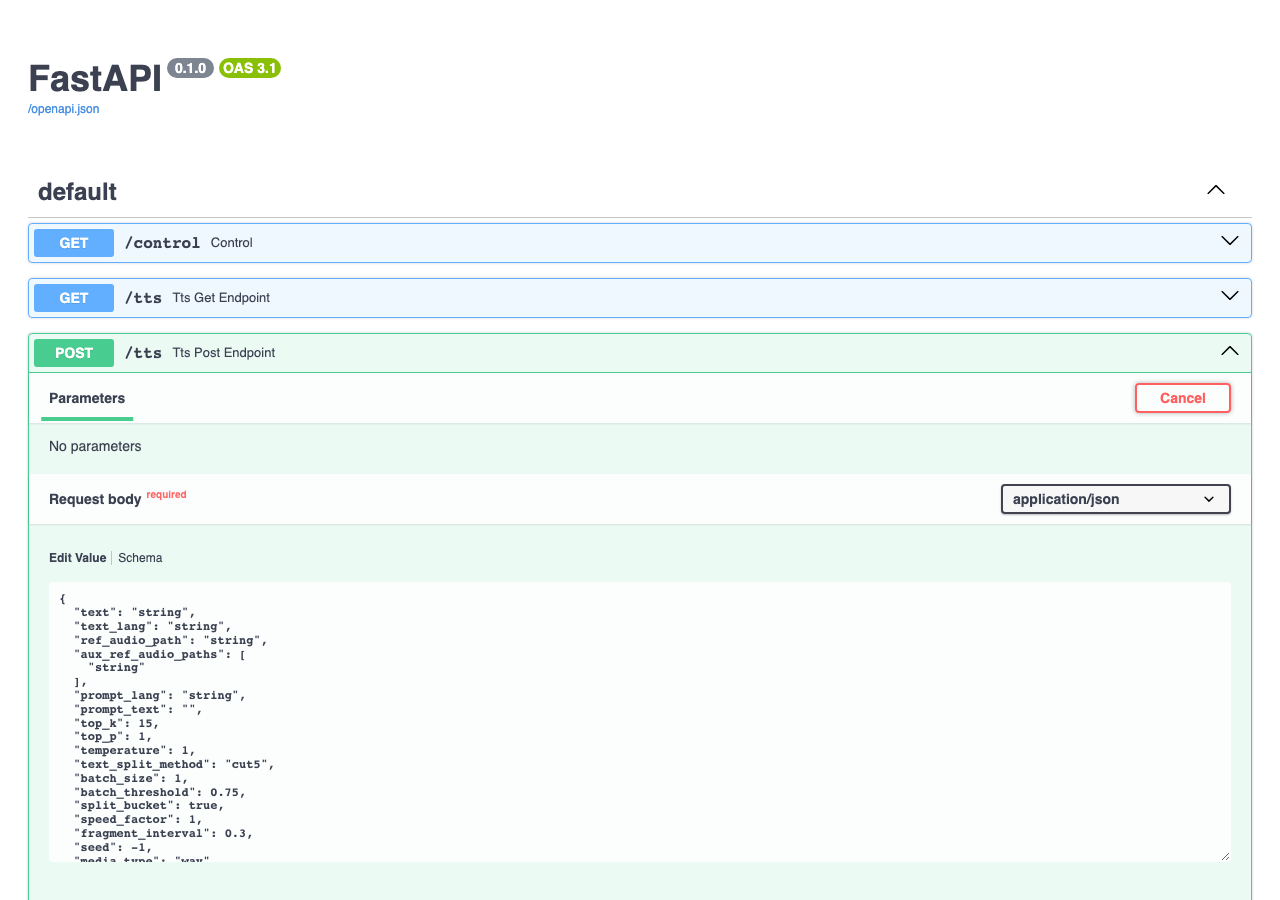Click the POST badge for /tts
Viewport: 1280px width, 900px height.
click(x=74, y=353)
